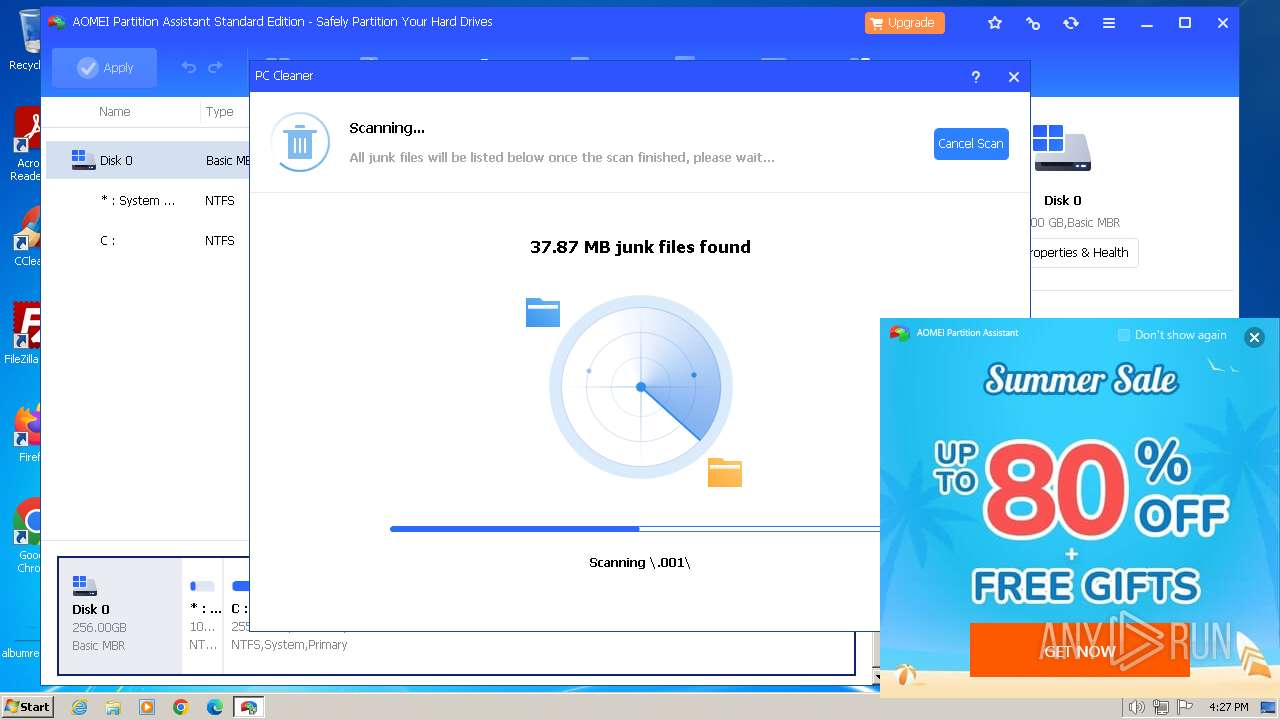This screenshot has height=720, width=1280.
Task: Click Summer Sale banner heading
Action: point(1081,379)
